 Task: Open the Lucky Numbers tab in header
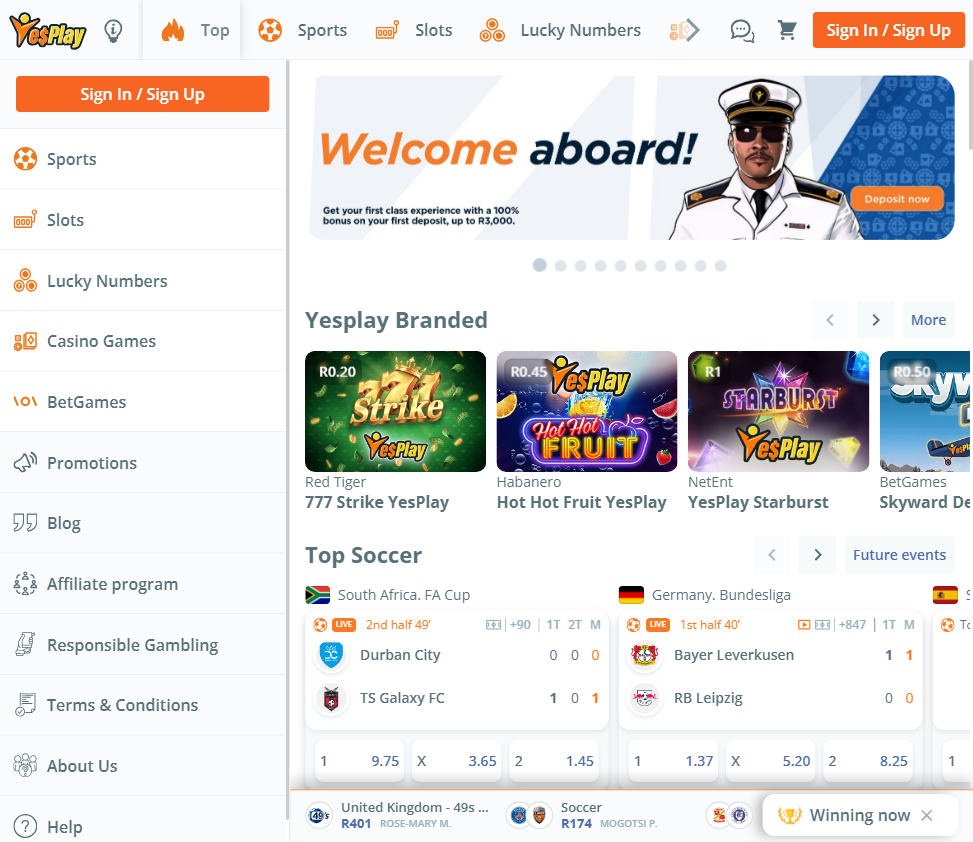pyautogui.click(x=560, y=30)
